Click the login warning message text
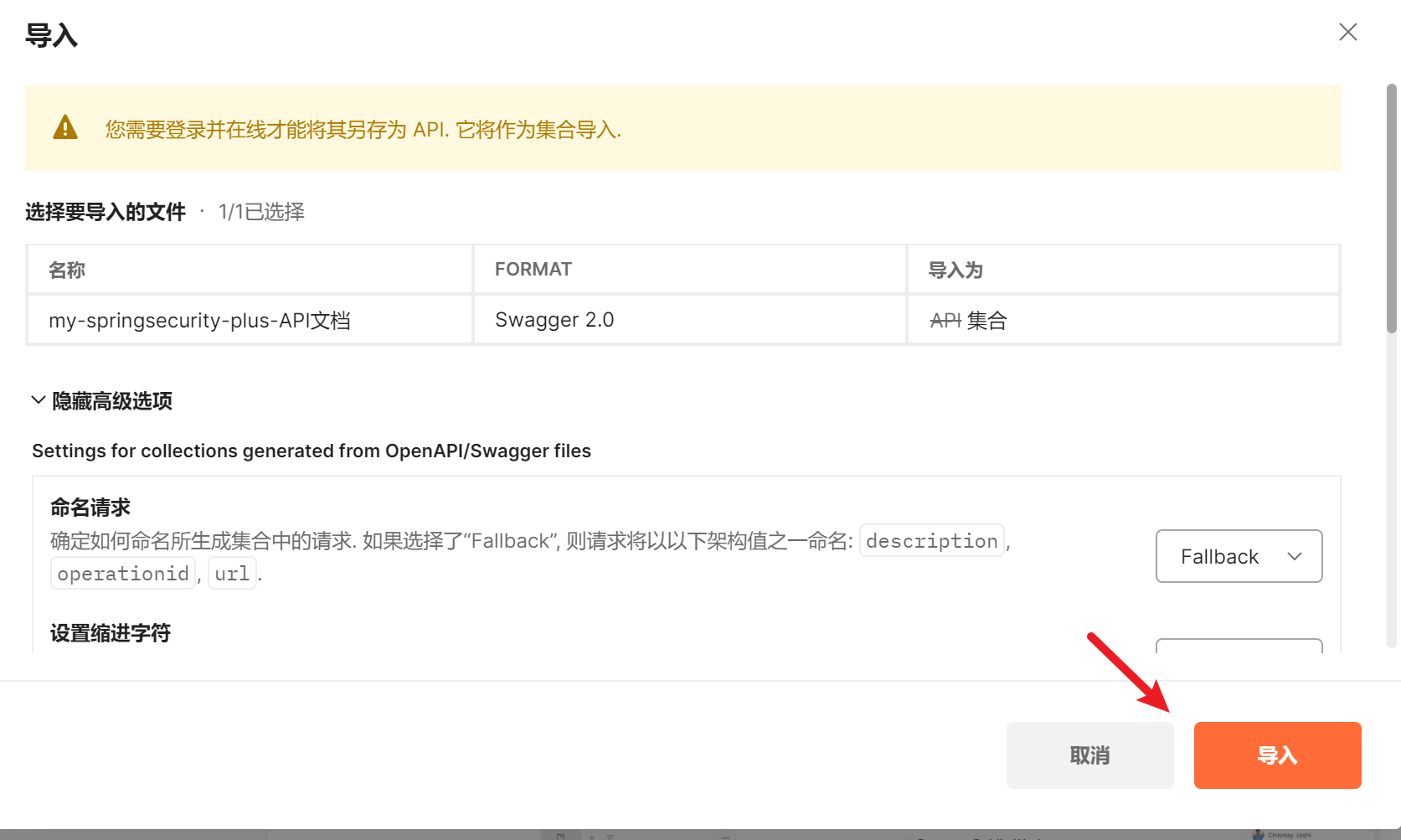 pos(363,130)
